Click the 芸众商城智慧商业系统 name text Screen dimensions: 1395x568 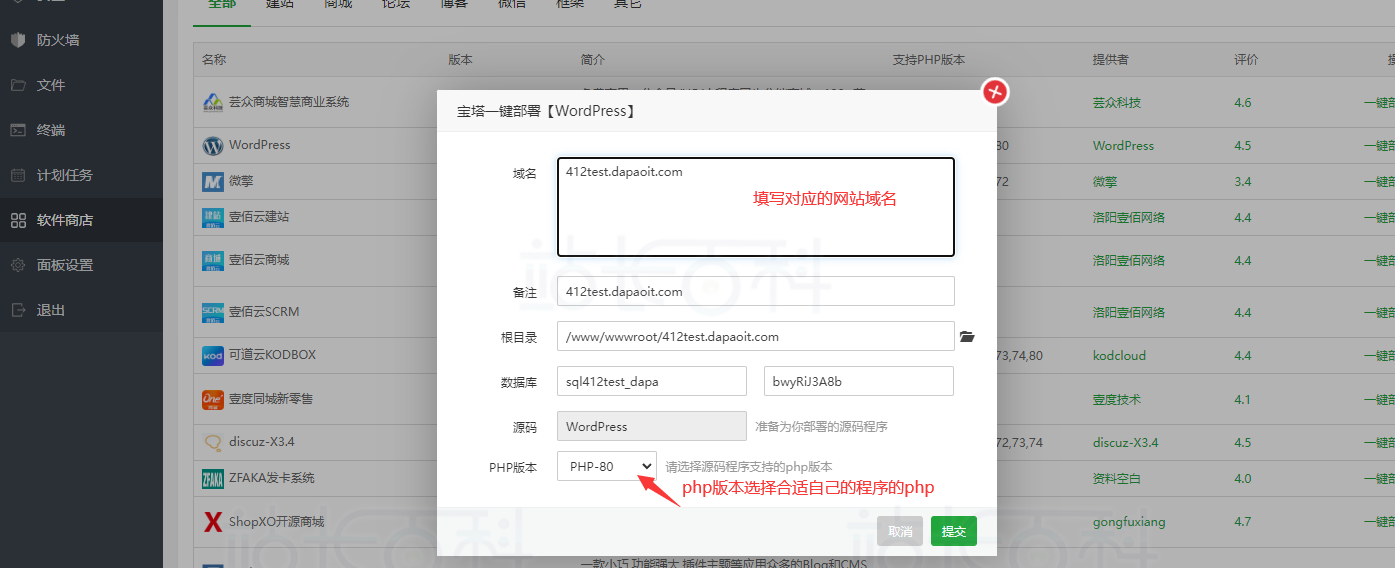(x=289, y=102)
